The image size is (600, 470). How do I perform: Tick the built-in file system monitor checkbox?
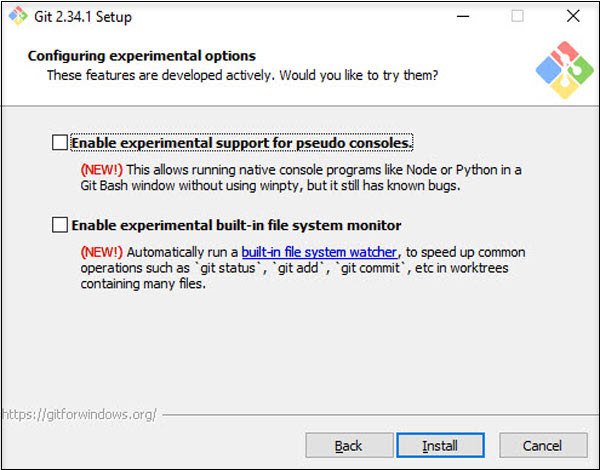pyautogui.click(x=61, y=225)
